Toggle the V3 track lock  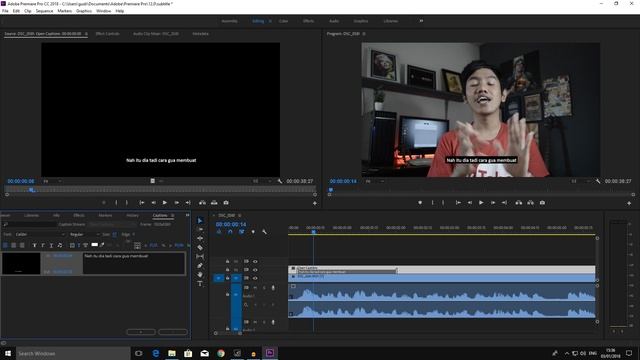point(227,261)
